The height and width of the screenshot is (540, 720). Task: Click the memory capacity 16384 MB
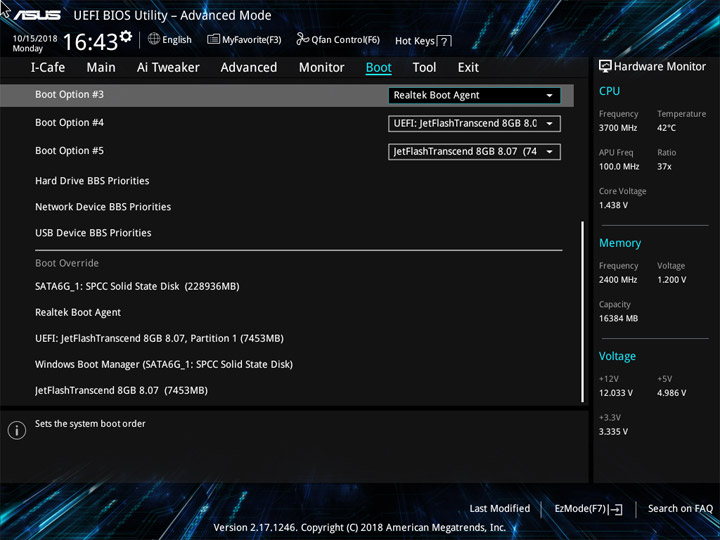click(x=619, y=319)
